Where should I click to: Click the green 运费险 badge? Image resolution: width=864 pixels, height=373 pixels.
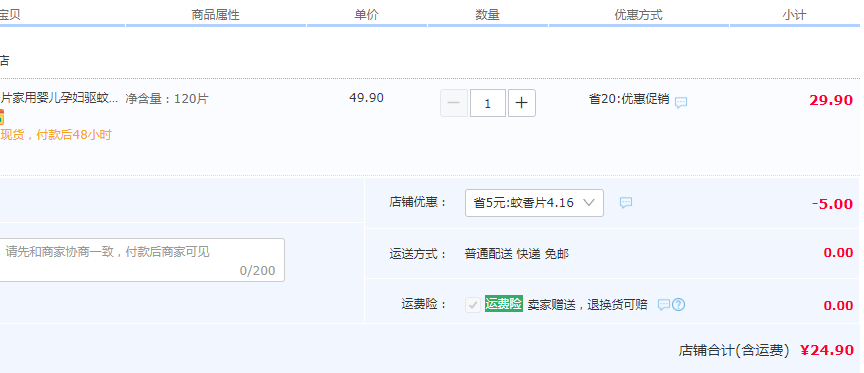tap(504, 304)
